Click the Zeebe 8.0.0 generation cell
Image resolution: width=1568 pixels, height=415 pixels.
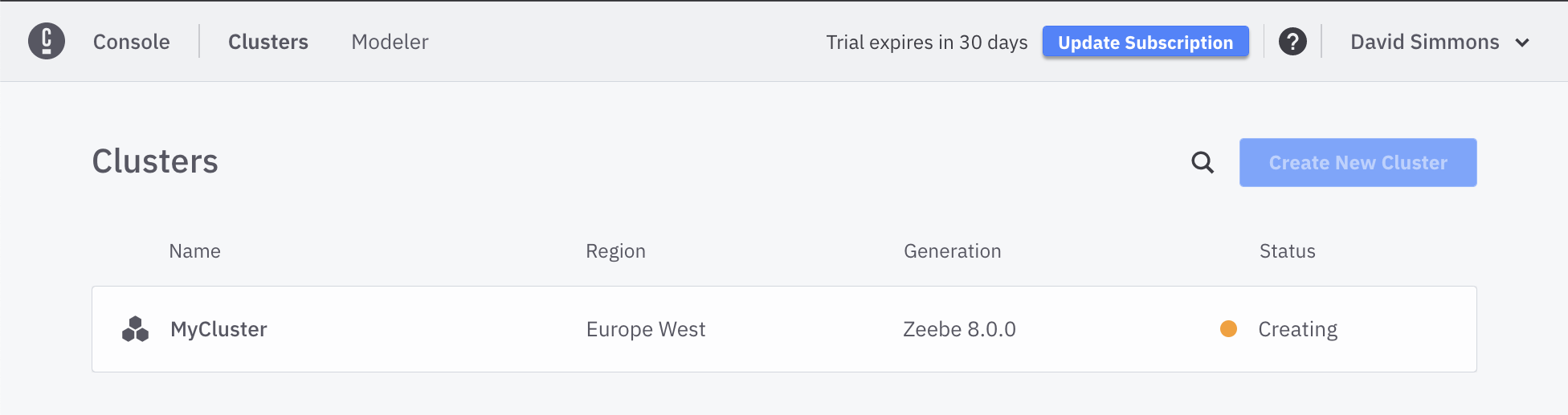pyautogui.click(x=959, y=329)
